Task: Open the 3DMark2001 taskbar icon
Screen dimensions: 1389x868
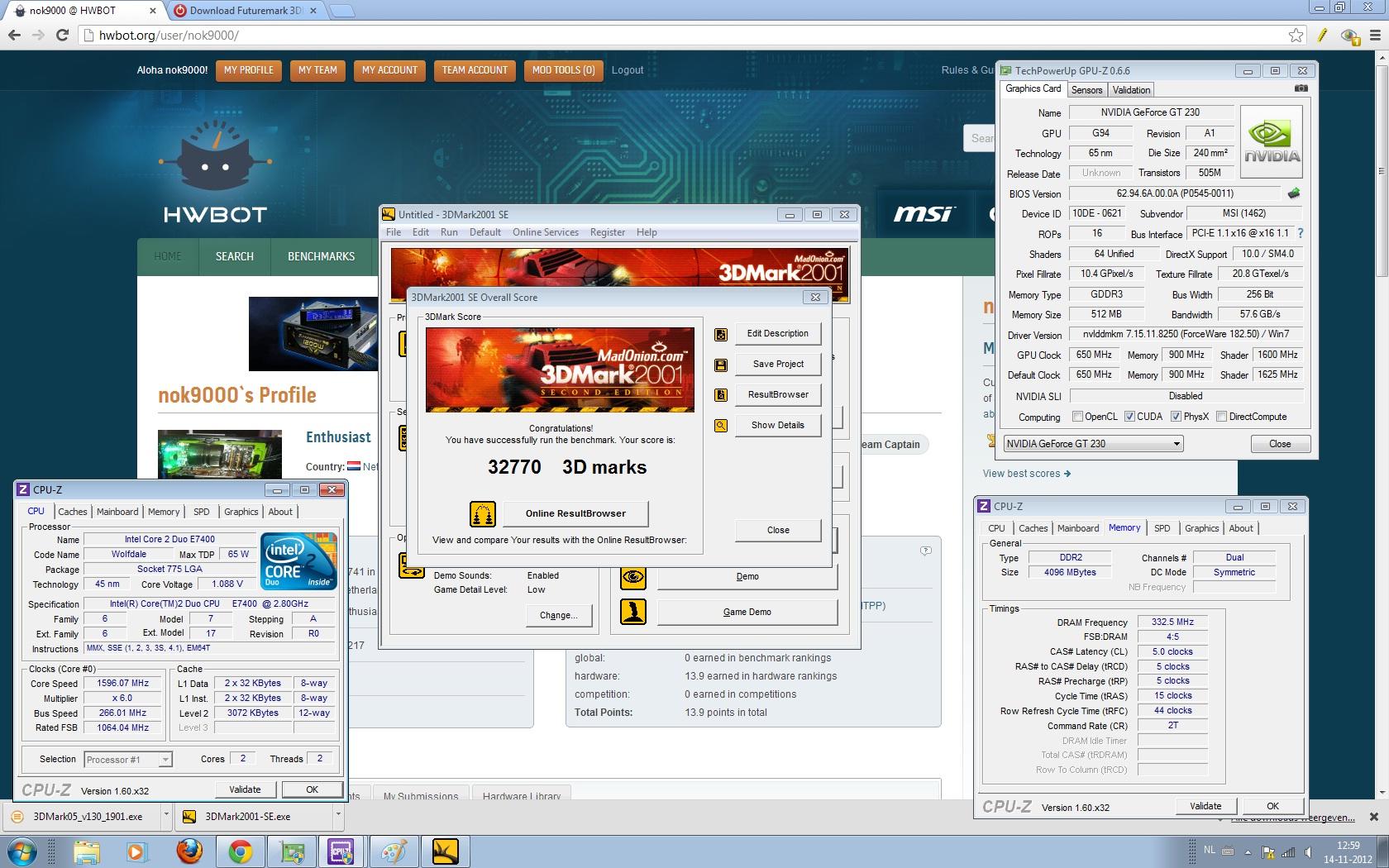Action: (x=445, y=851)
